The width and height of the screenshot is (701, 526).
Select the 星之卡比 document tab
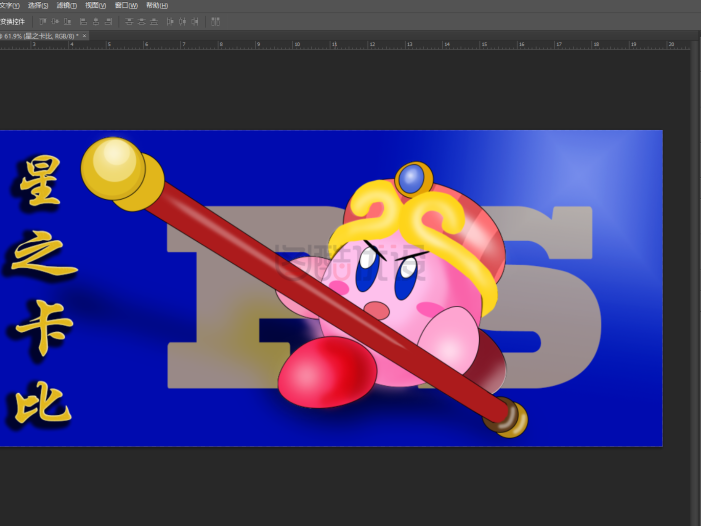(38, 36)
